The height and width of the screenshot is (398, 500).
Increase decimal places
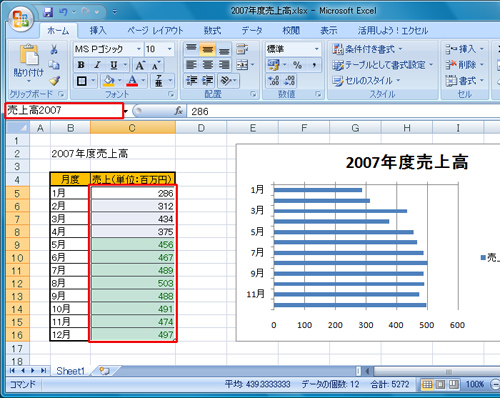point(273,80)
